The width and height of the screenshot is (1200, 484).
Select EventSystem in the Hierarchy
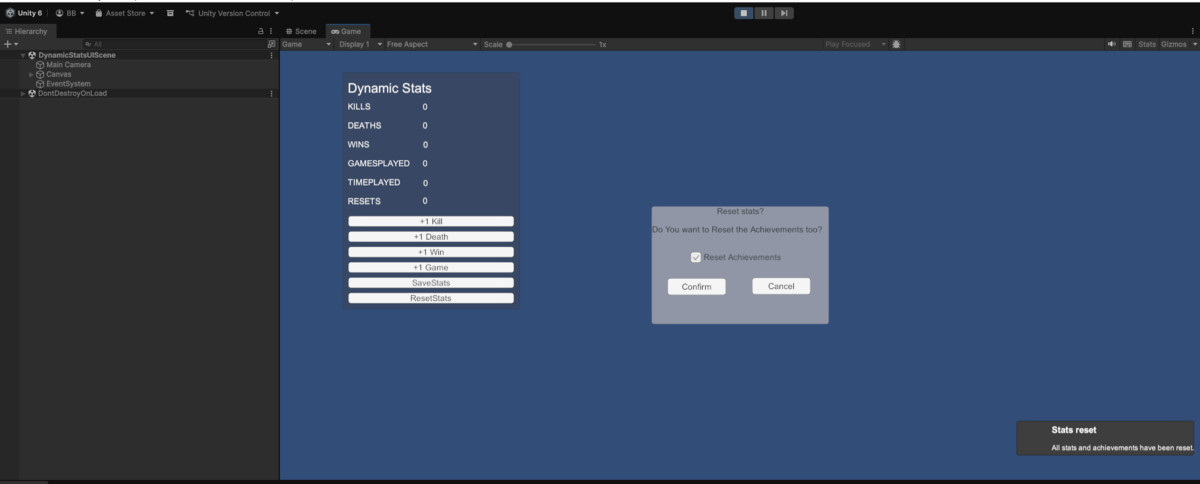(68, 84)
